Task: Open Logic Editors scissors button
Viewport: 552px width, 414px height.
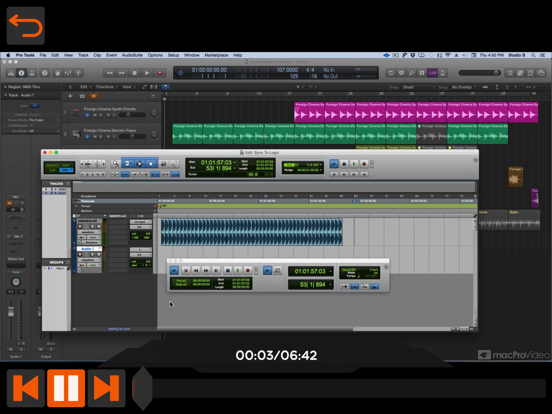Action: 79,73
